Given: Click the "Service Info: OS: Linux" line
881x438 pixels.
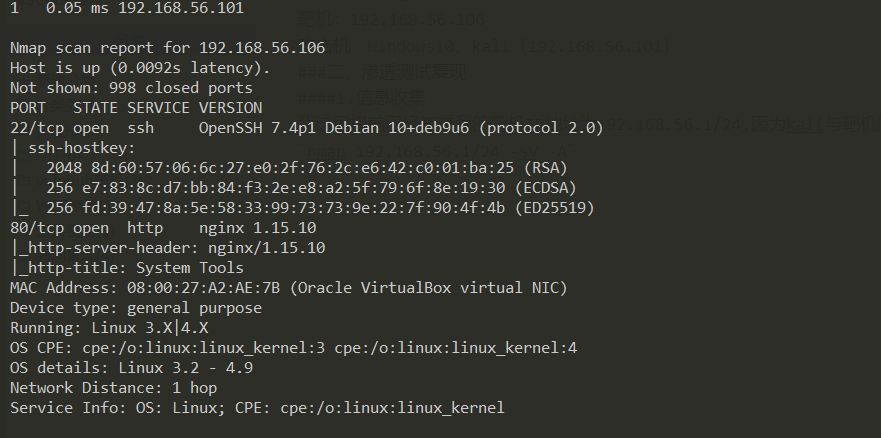Looking at the screenshot, I should [257, 408].
